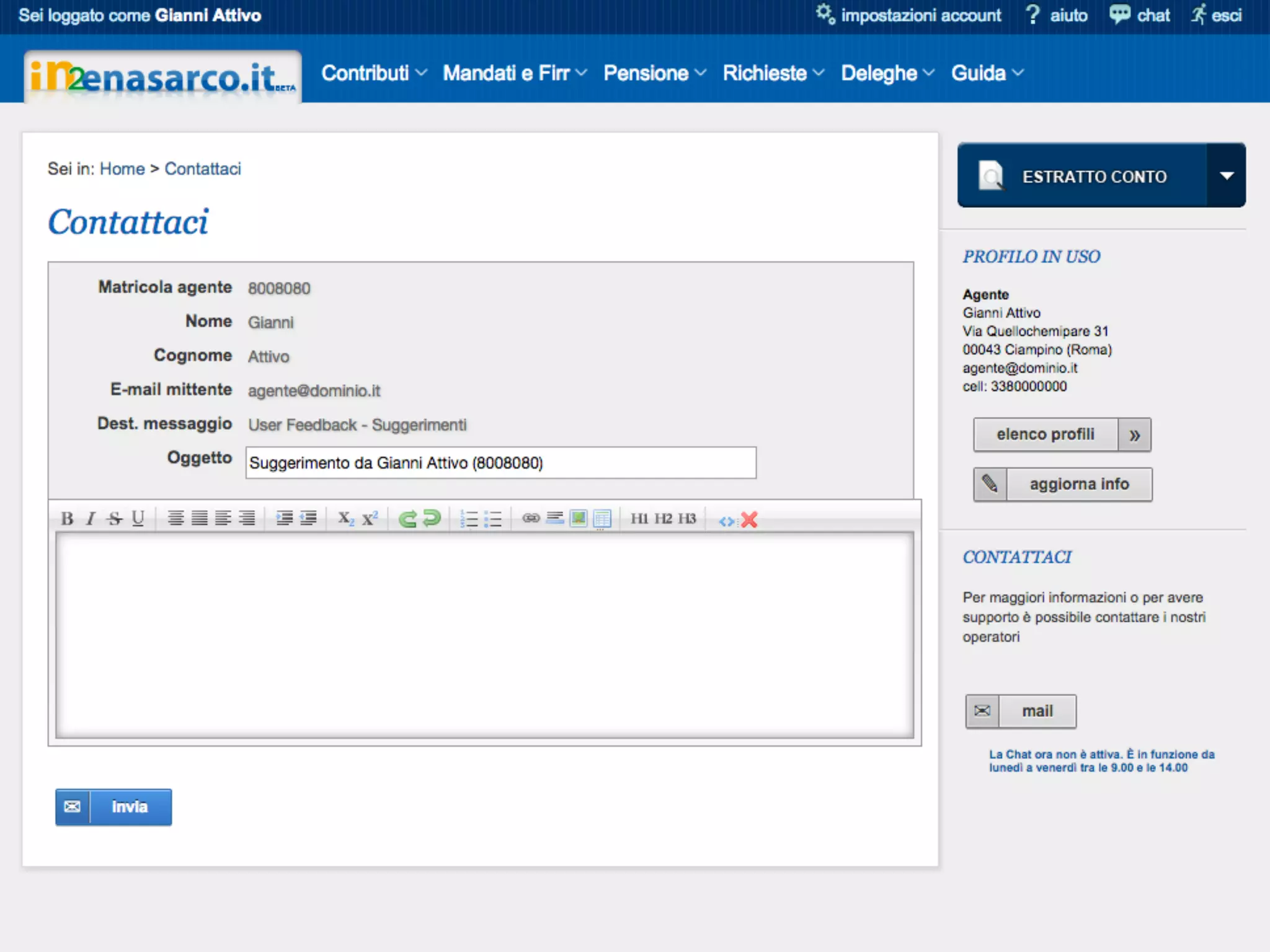Toggle strikethrough text formatting
This screenshot has height=952, width=1270.
tap(114, 519)
